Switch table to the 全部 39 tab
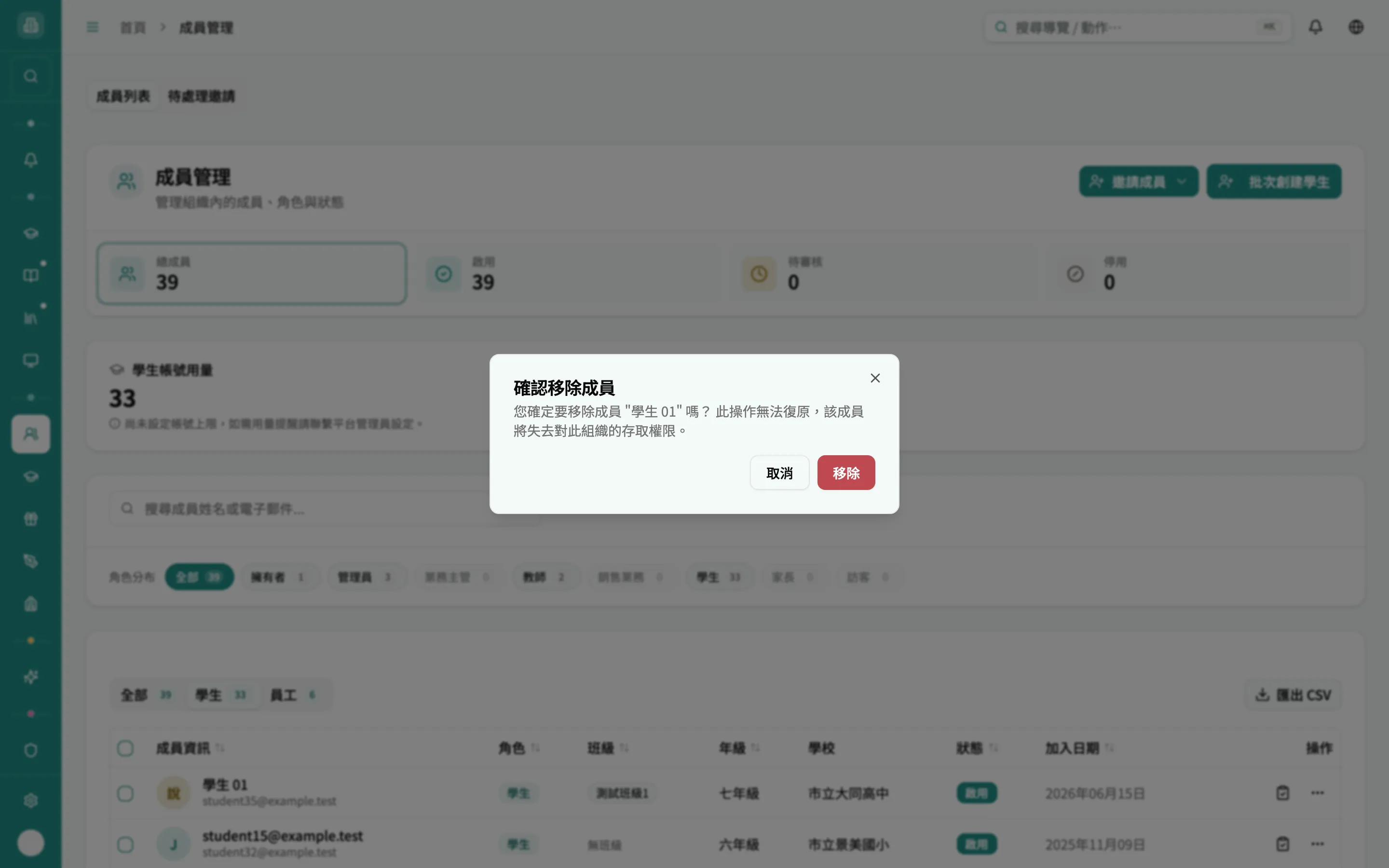This screenshot has height=868, width=1389. (146, 695)
